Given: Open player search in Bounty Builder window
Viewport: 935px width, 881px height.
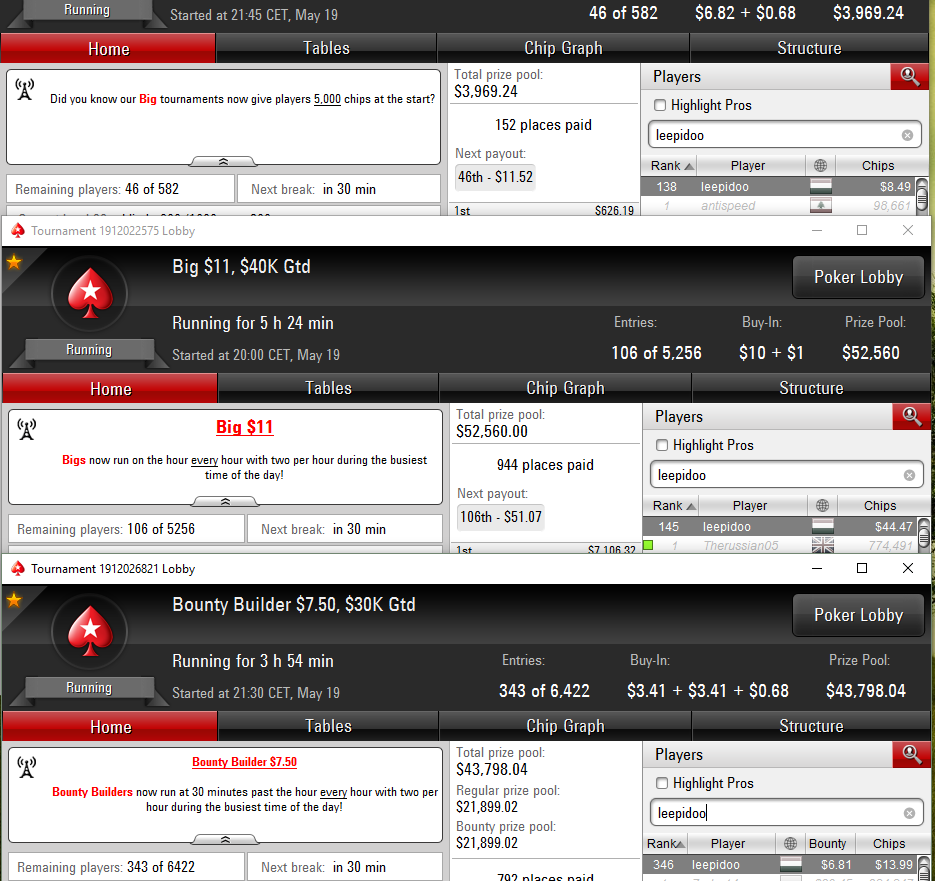Looking at the screenshot, I should 911,755.
